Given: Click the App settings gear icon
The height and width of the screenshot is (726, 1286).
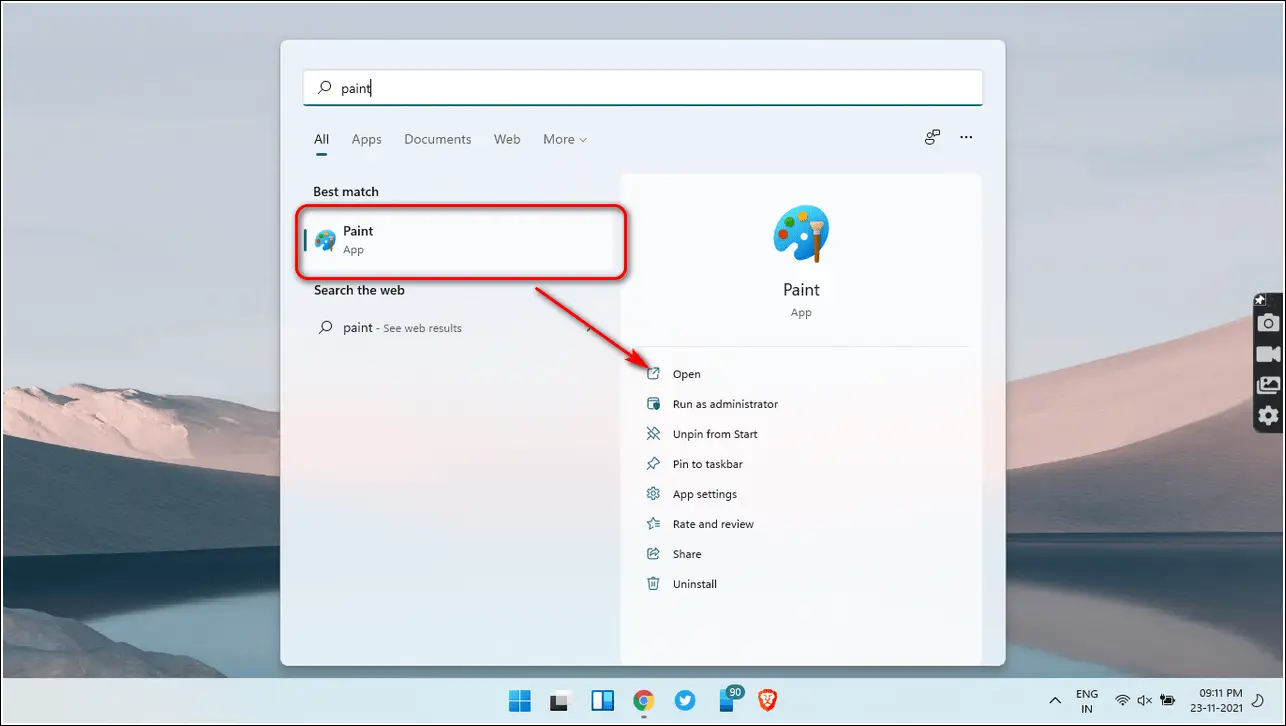Looking at the screenshot, I should [x=653, y=494].
